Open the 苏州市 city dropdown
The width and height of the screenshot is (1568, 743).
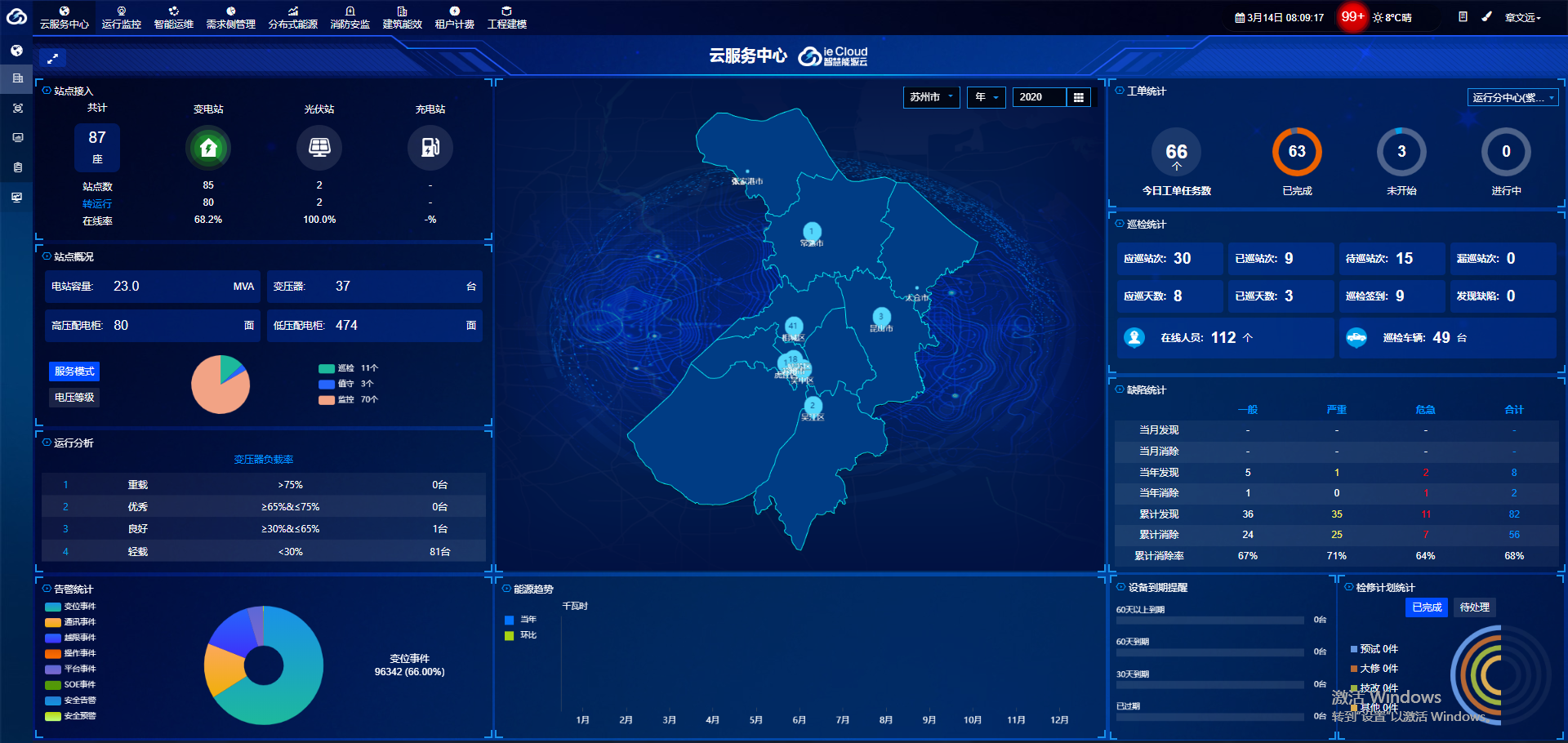pyautogui.click(x=931, y=97)
